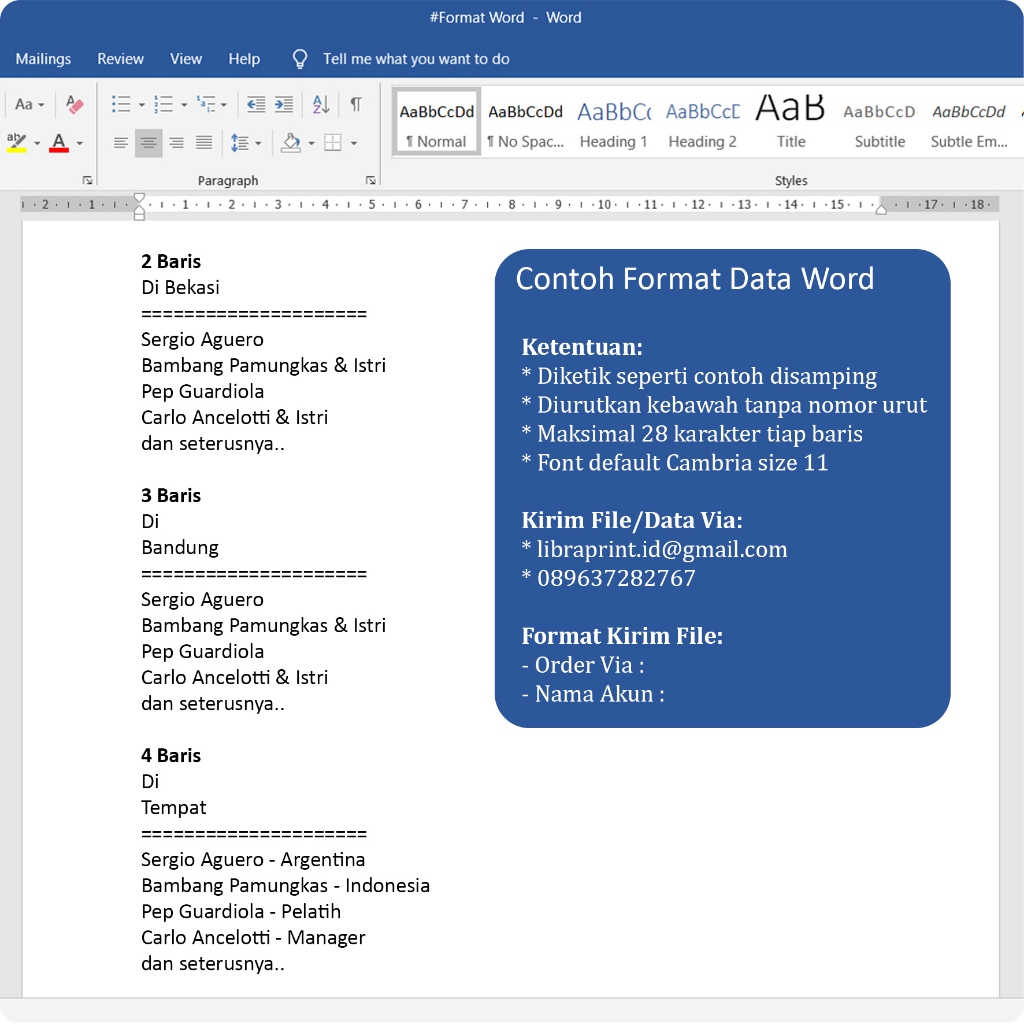This screenshot has height=1024, width=1024.
Task: Click the libraprint.id@gmail.com text
Action: (662, 549)
